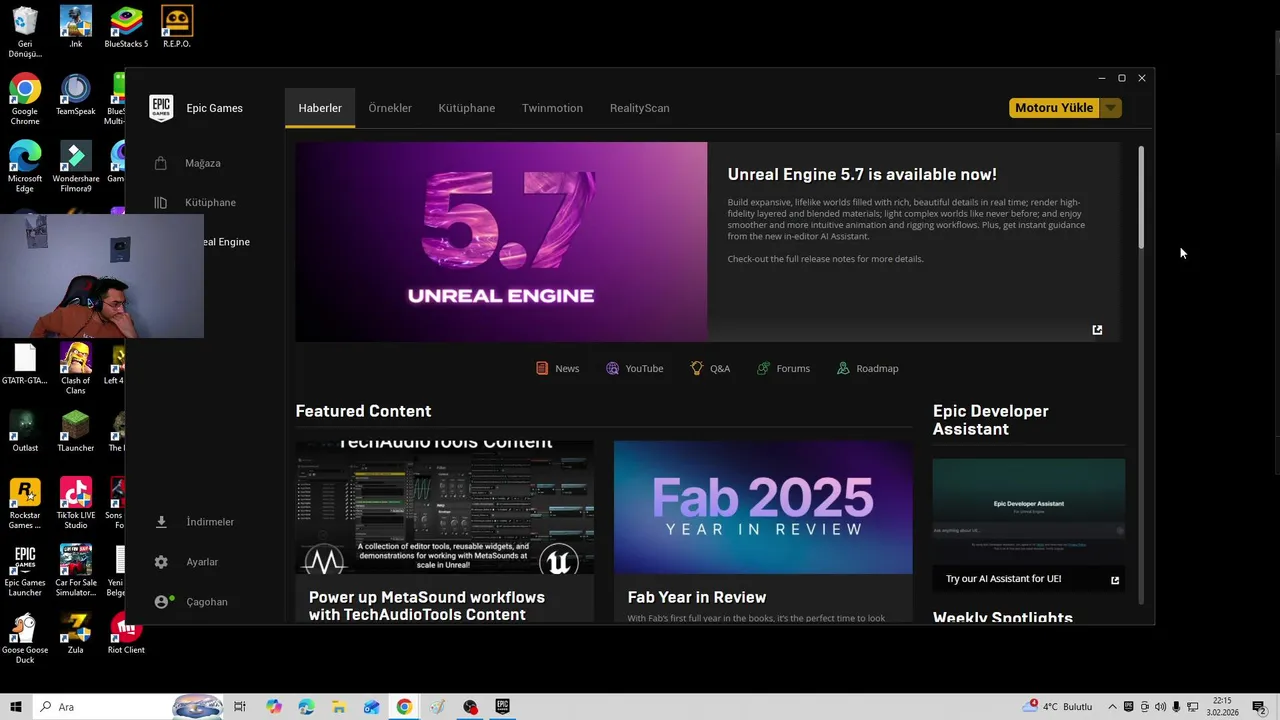Viewport: 1280px width, 720px height.
Task: Open Recycle Bin on desktop
Action: click(25, 32)
